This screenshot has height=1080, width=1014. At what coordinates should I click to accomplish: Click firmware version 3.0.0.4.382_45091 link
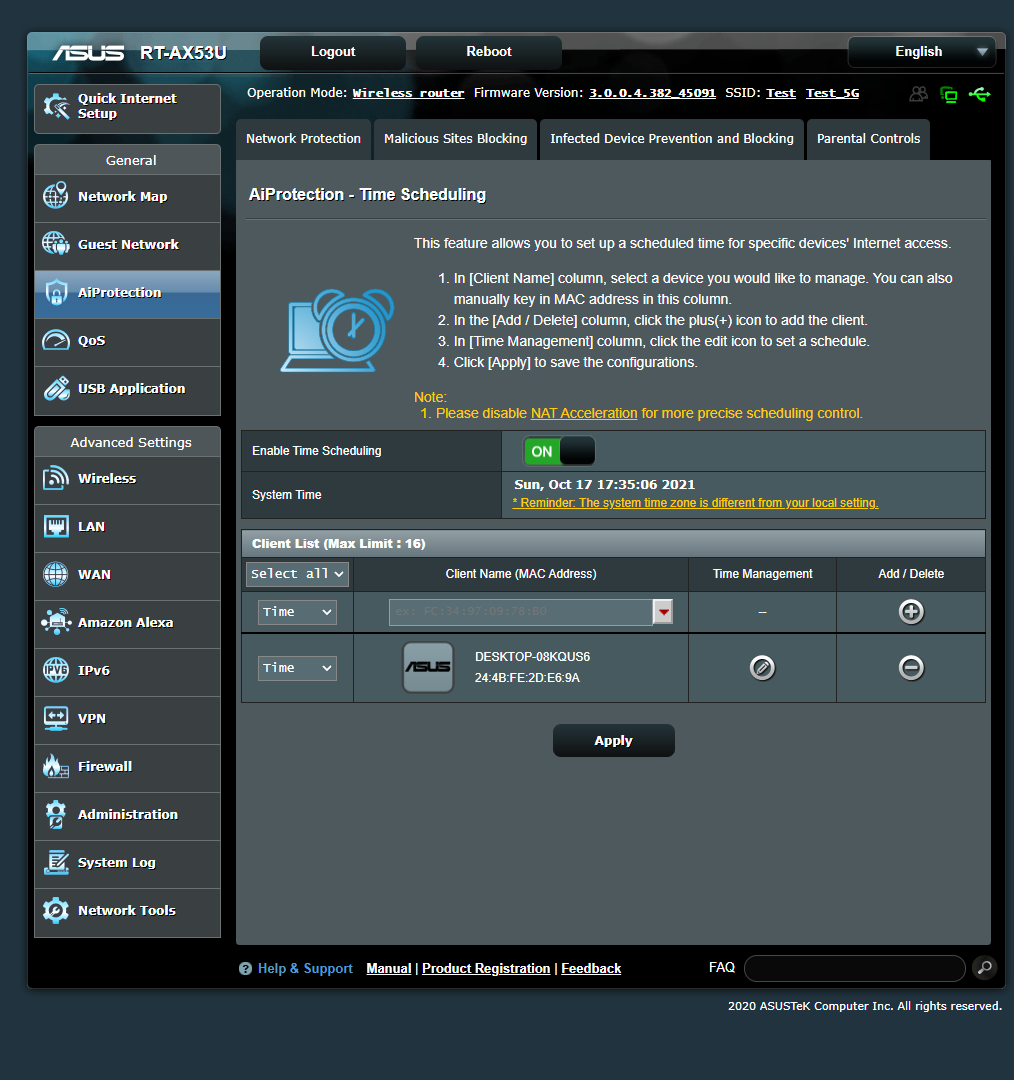[652, 93]
